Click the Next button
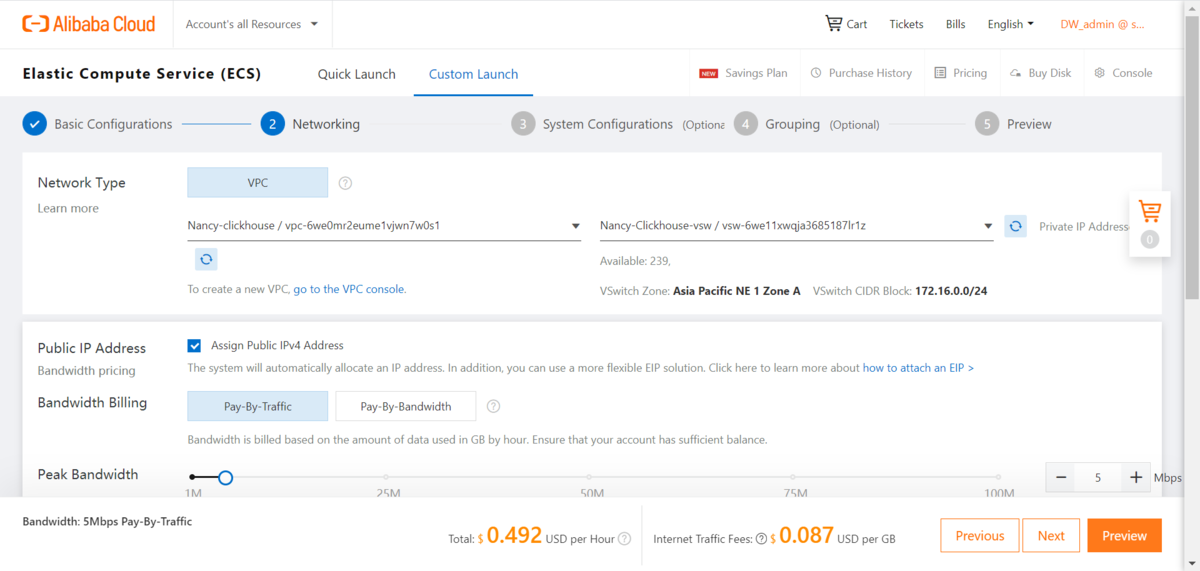Viewport: 1200px width, 571px height. pyautogui.click(x=1051, y=535)
